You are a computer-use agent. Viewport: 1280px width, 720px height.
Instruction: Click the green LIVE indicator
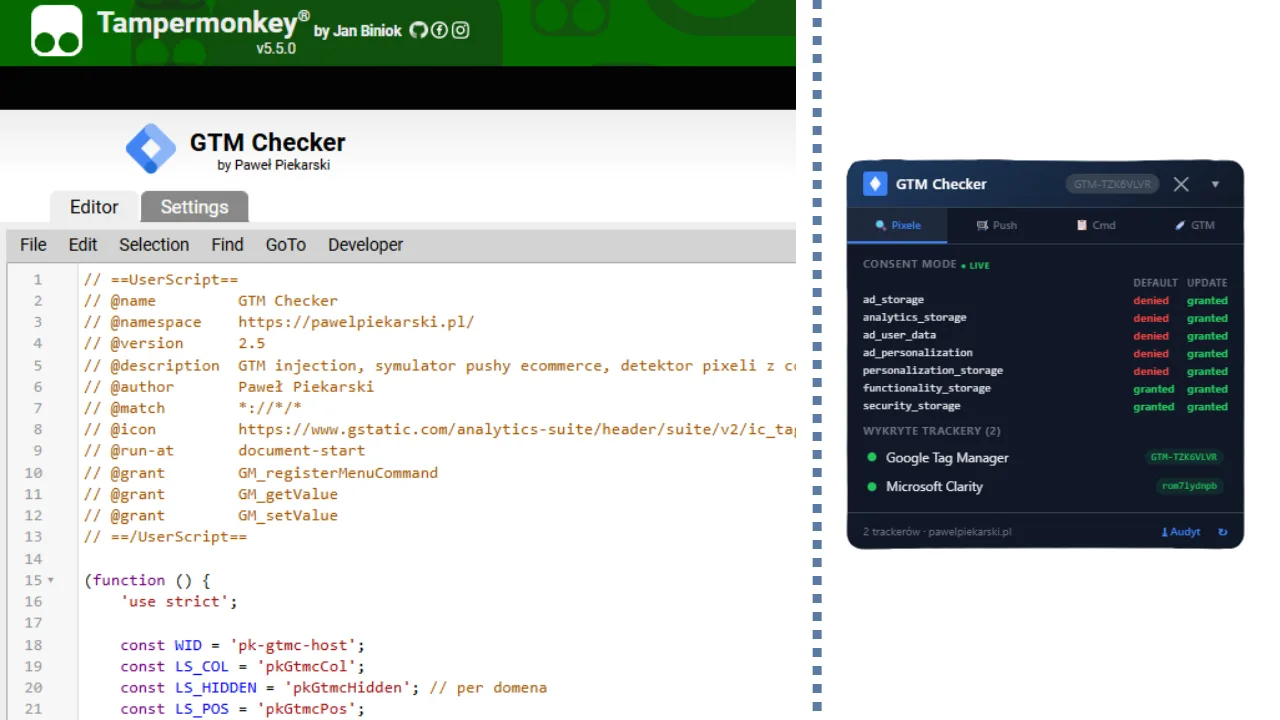click(975, 266)
